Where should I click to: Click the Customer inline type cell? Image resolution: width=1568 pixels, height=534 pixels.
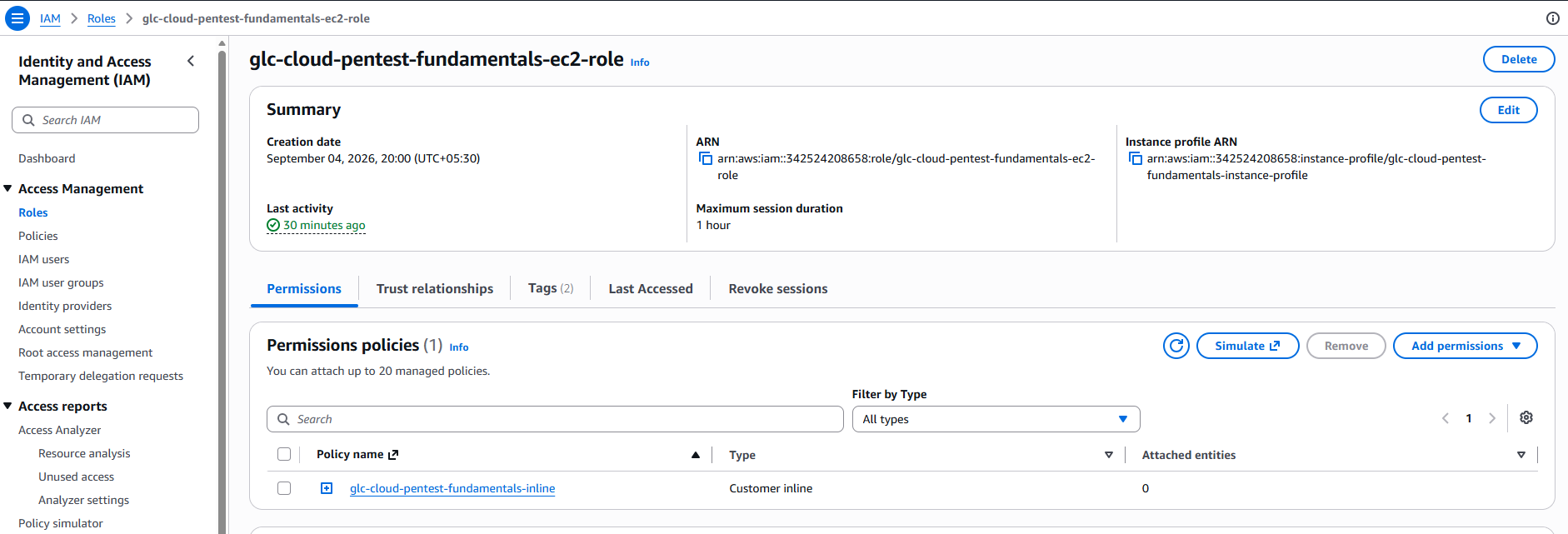tap(771, 488)
